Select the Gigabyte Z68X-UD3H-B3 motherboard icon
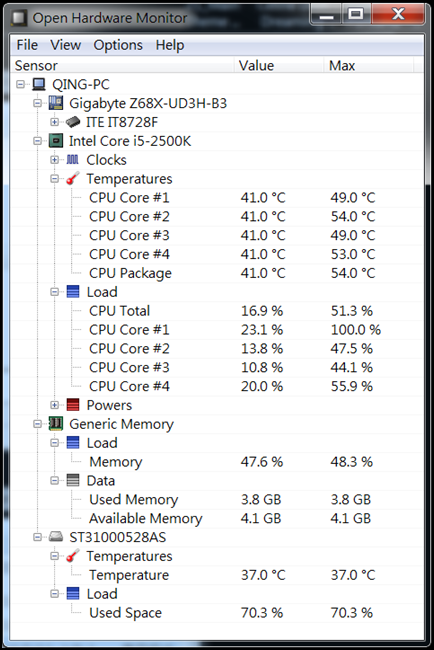Image resolution: width=434 pixels, height=650 pixels. [56, 103]
